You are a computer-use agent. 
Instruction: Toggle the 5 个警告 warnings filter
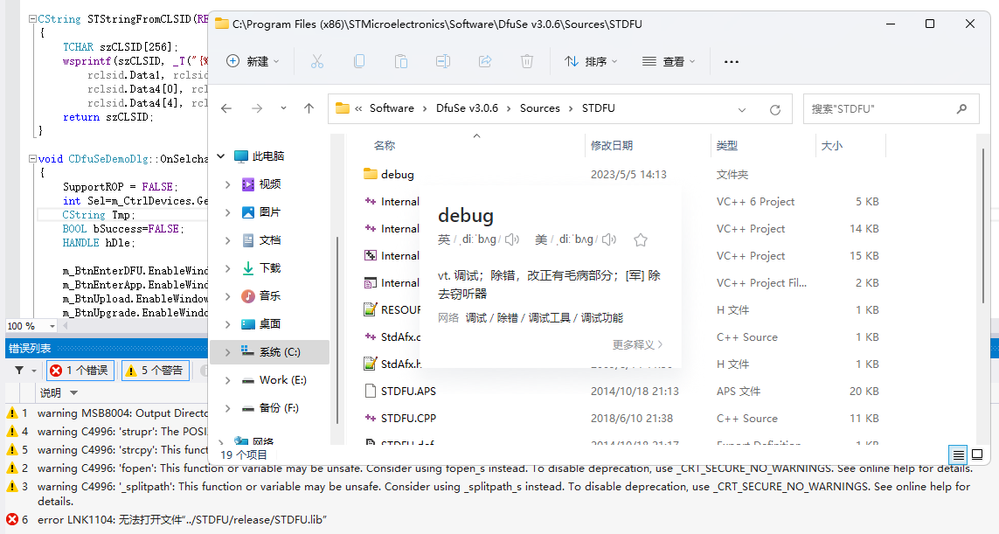click(x=155, y=370)
